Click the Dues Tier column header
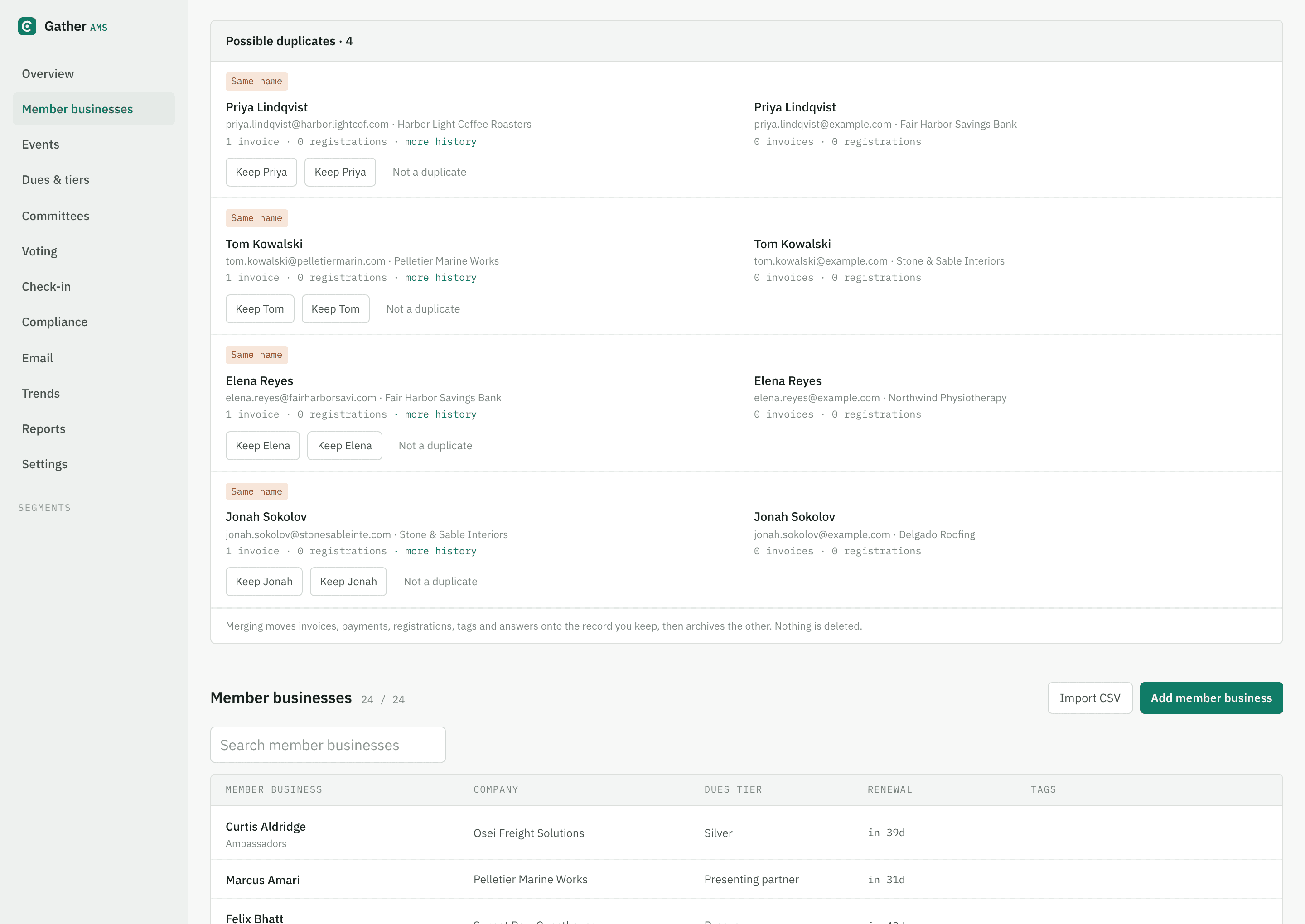 coord(733,790)
